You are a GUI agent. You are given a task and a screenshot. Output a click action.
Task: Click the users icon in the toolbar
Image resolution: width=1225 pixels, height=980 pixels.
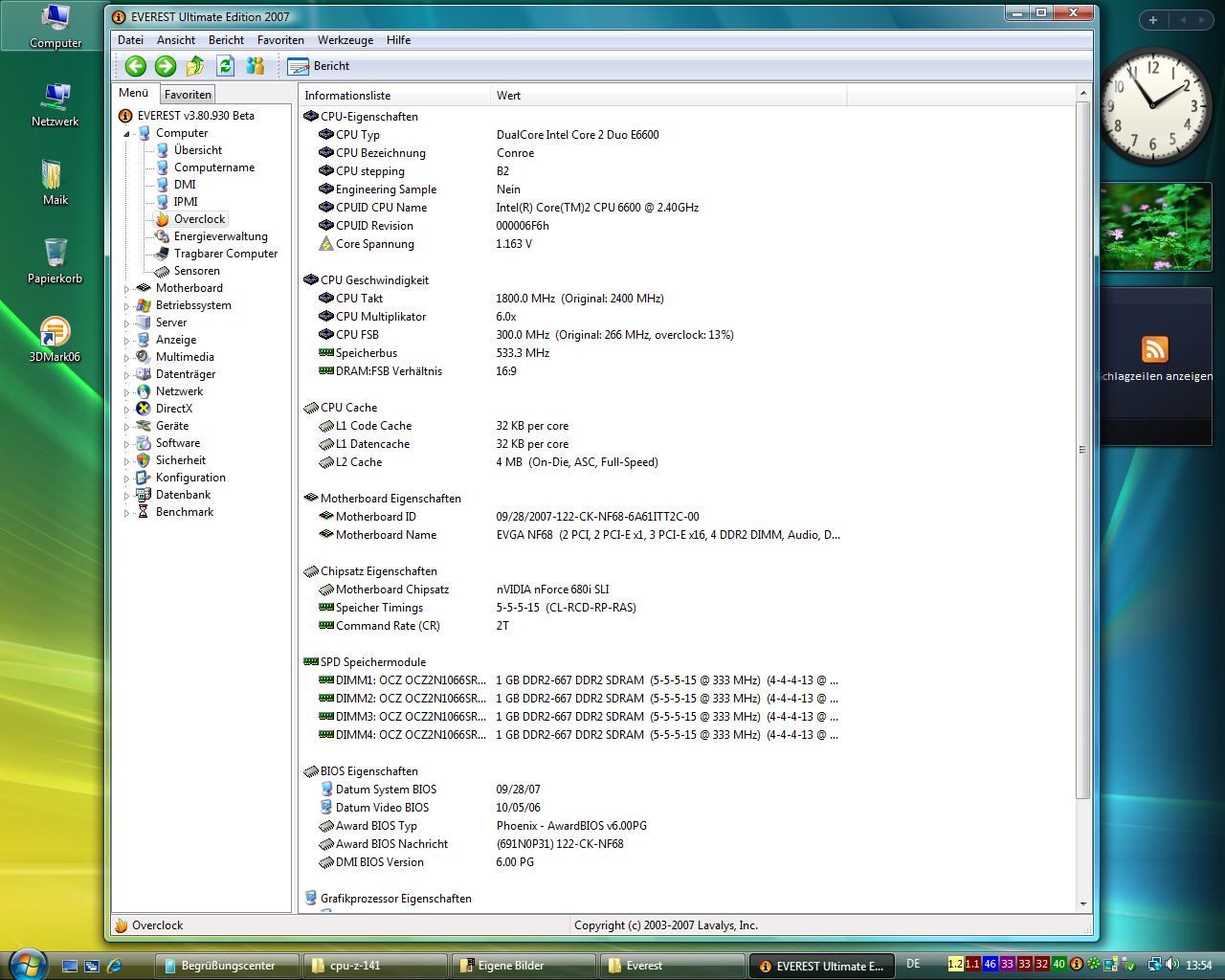coord(255,66)
